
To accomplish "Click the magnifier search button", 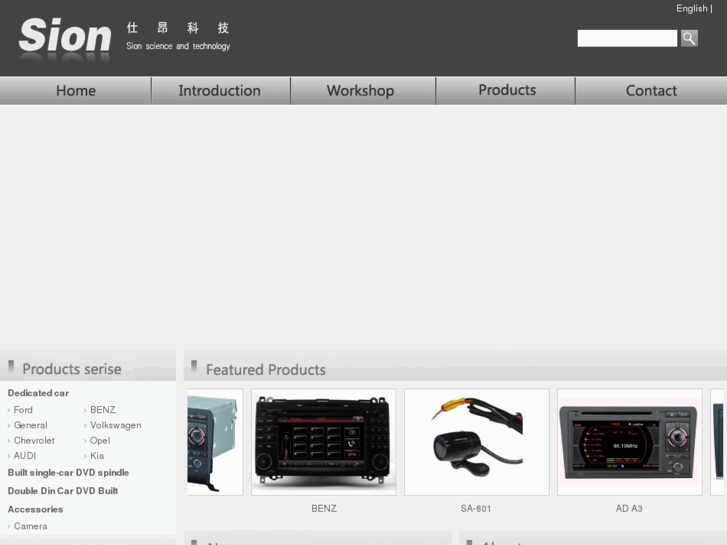I will 689,38.
